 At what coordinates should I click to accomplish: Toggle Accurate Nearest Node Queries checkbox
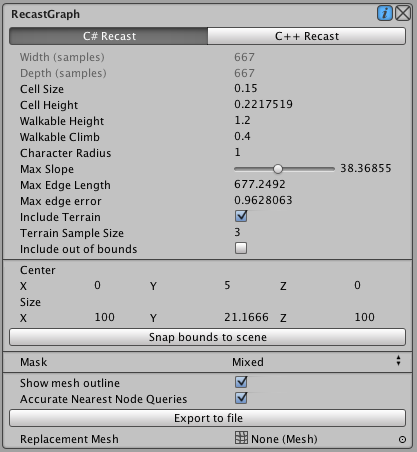pyautogui.click(x=241, y=398)
